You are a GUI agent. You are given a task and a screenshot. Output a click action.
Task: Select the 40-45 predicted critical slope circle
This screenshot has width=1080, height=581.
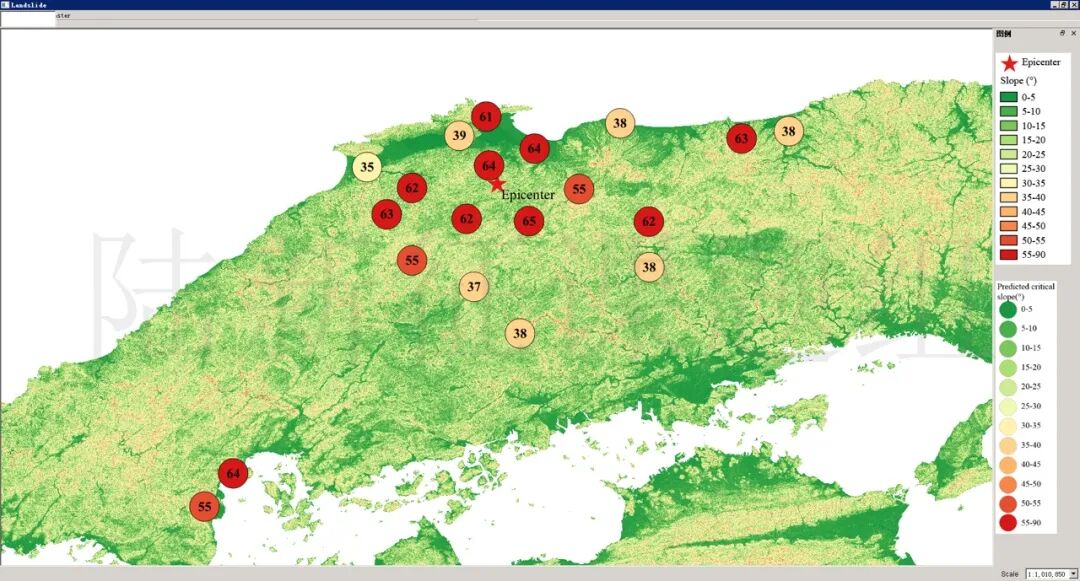[x=1008, y=464]
